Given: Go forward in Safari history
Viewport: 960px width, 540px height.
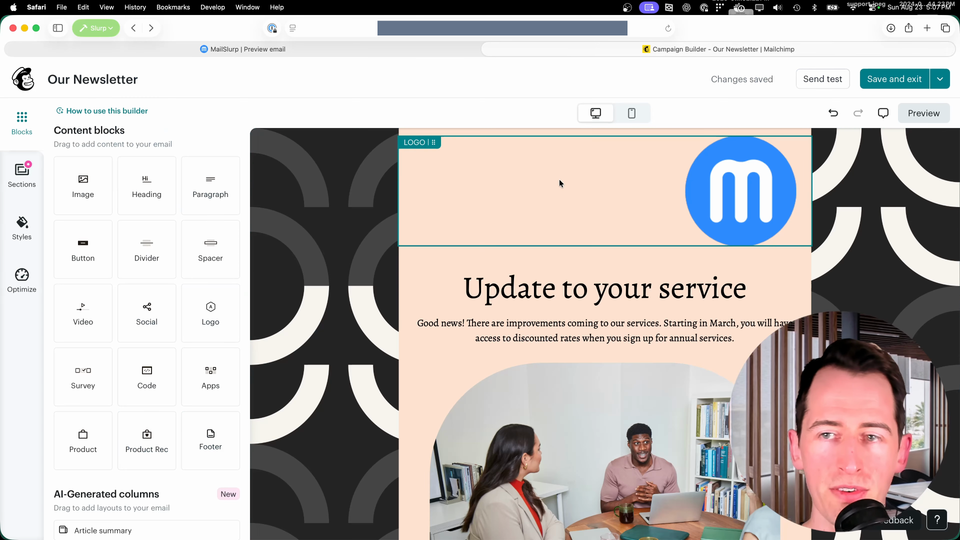Looking at the screenshot, I should point(151,28).
